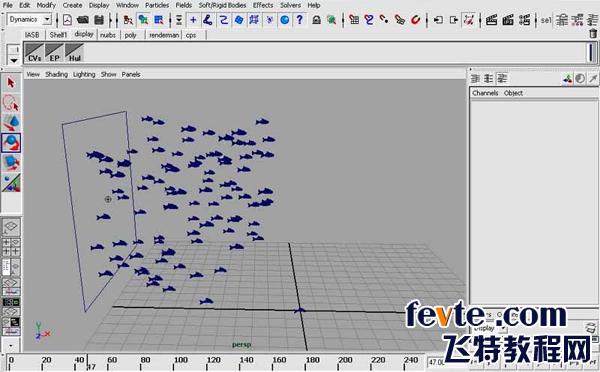
Task: Expand the shelf menu arrow
Action: (14, 60)
